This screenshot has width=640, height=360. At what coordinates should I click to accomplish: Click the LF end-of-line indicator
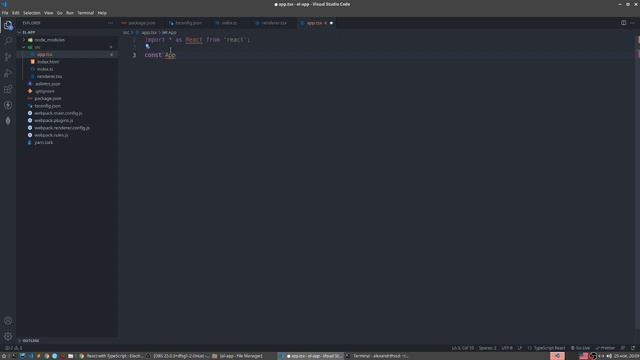pos(520,348)
